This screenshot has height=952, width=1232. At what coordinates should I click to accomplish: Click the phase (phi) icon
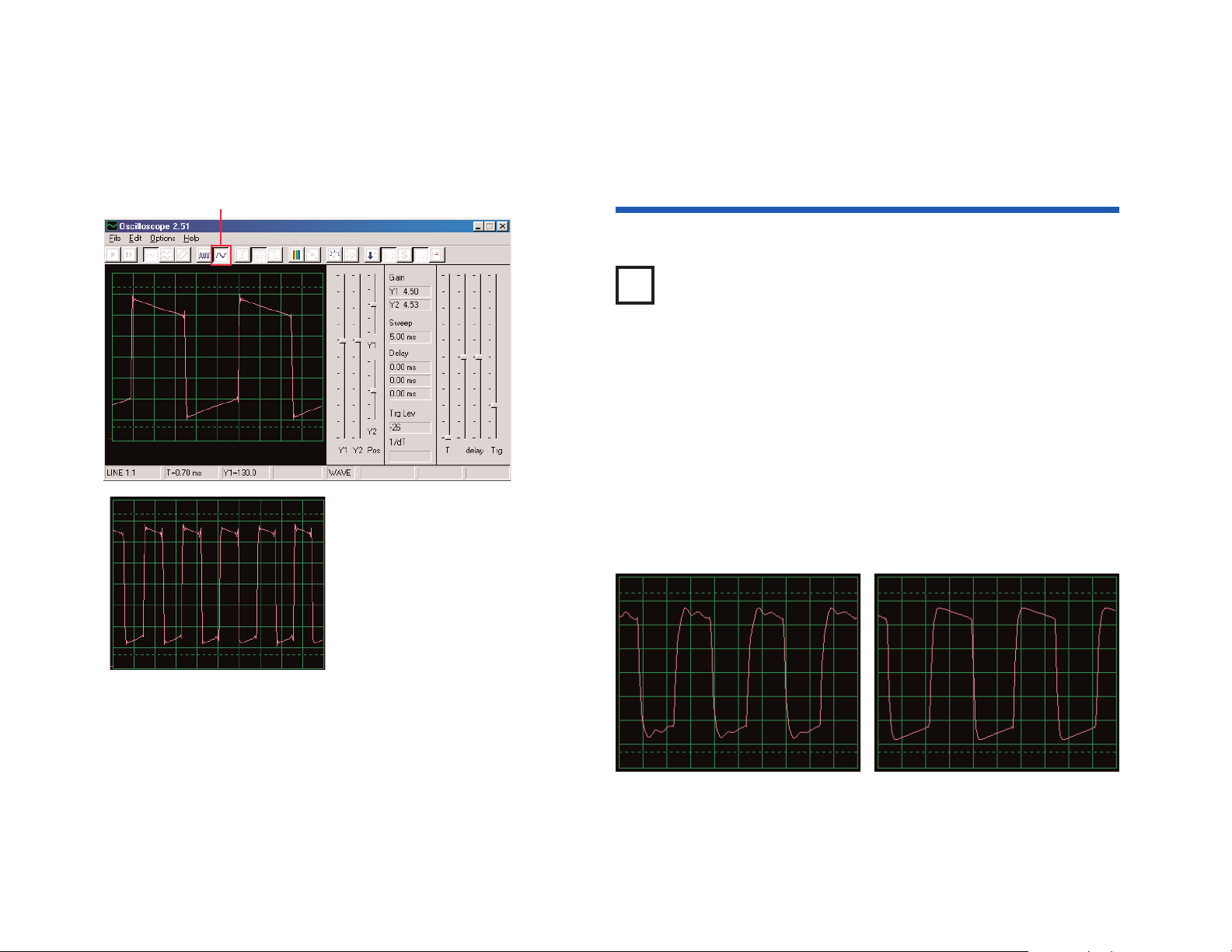click(351, 255)
